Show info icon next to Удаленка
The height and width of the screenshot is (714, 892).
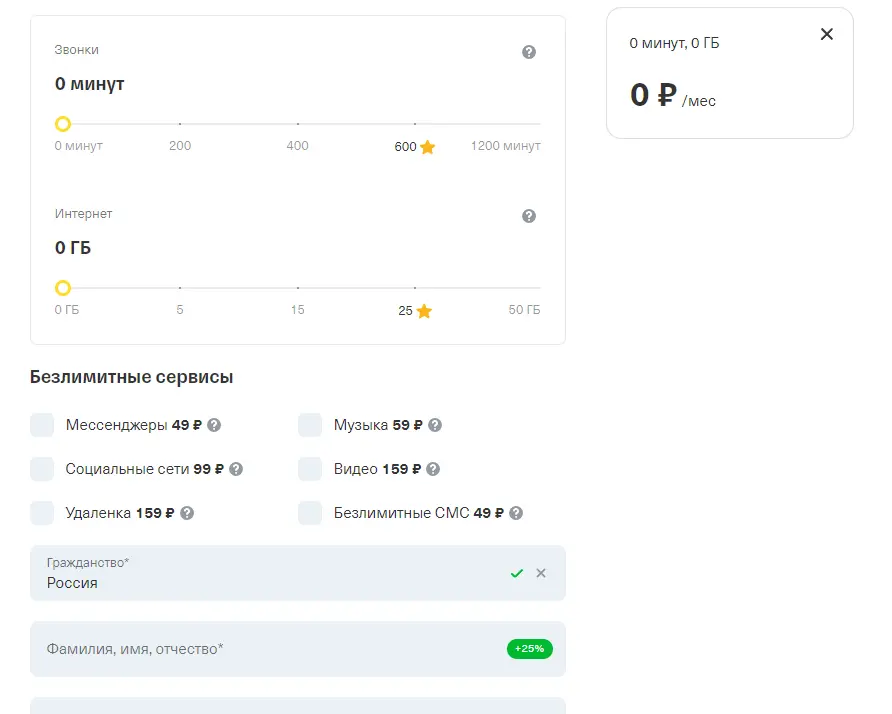coord(187,513)
